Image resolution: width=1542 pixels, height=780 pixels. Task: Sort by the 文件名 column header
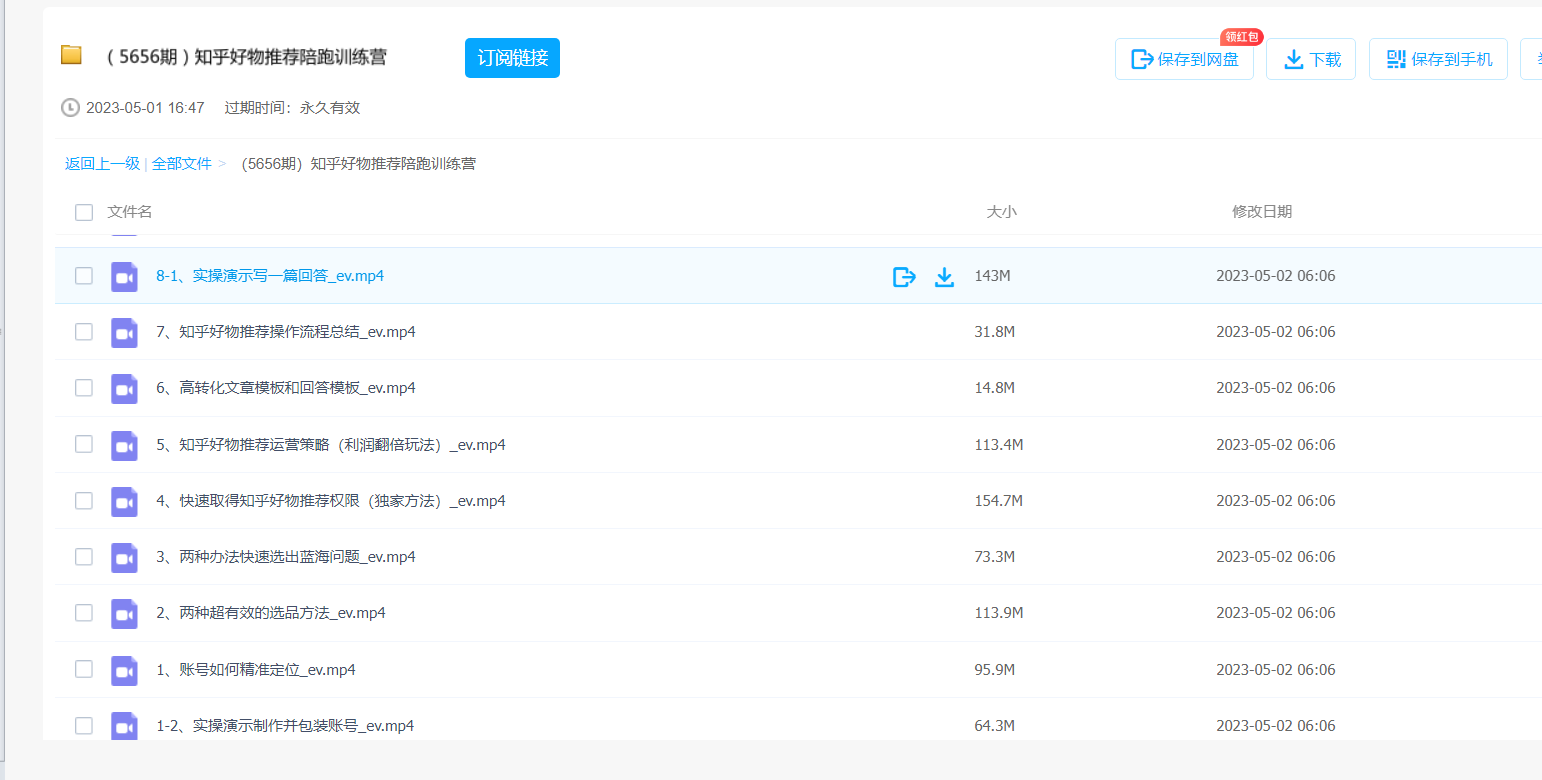click(130, 212)
